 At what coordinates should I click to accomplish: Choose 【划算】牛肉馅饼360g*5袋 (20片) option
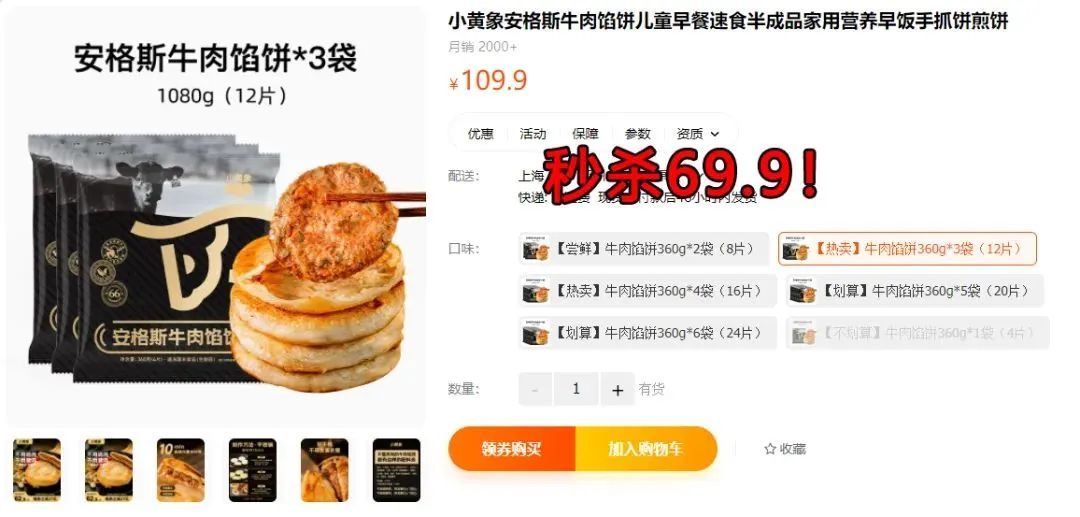pyautogui.click(x=915, y=291)
